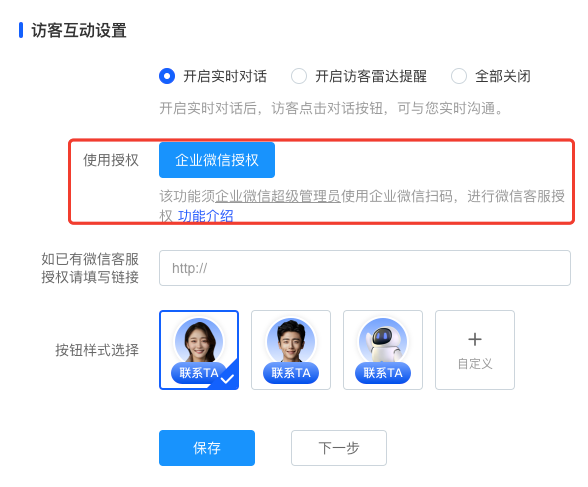Pick the male avatar button style
Viewport: 588px width, 487px height.
coord(291,350)
